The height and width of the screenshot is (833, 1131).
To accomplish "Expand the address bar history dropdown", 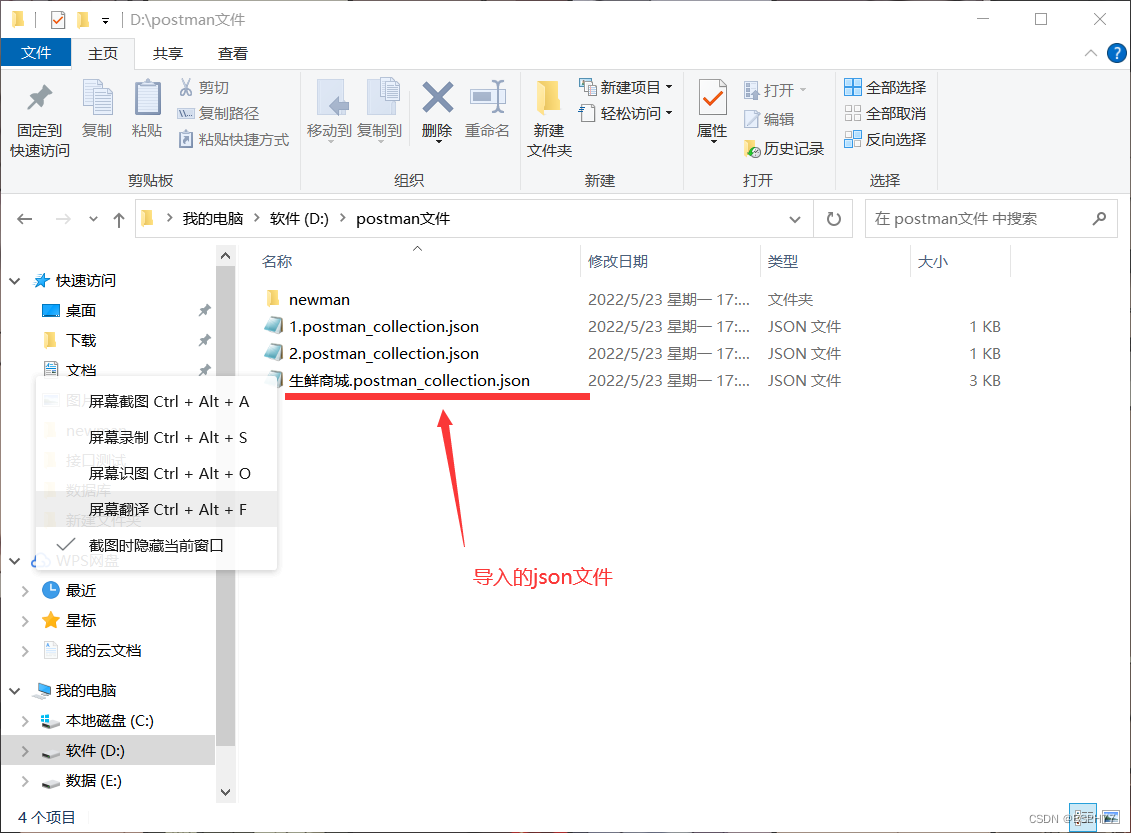I will point(794,219).
